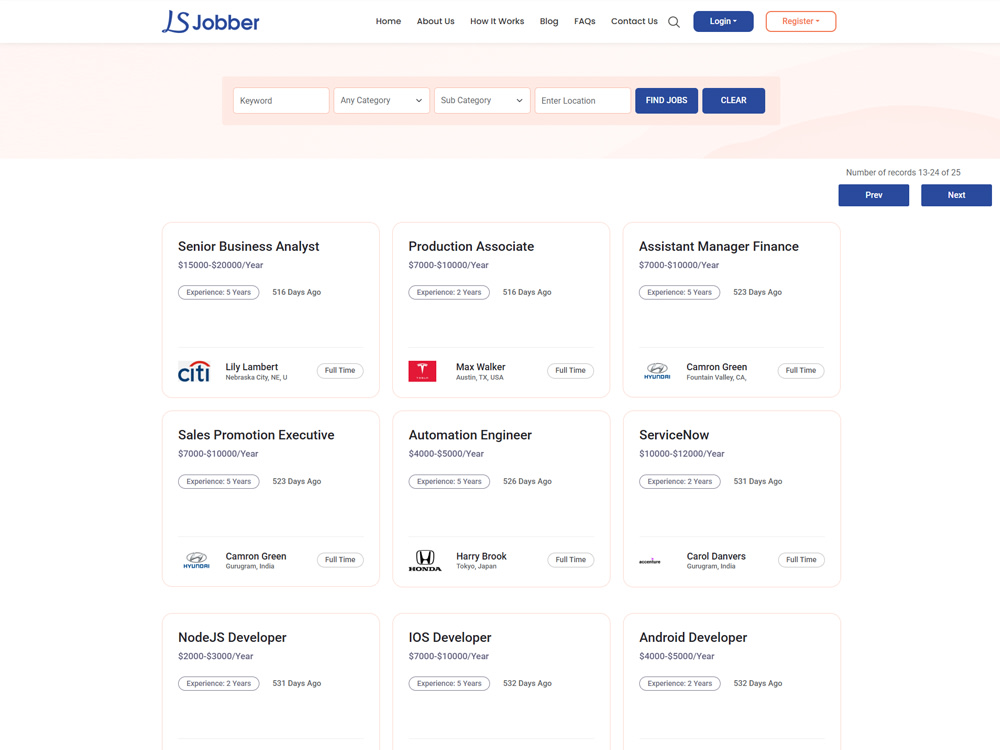Click employer name Harry Brook
This screenshot has height=750, width=1000.
(481, 556)
